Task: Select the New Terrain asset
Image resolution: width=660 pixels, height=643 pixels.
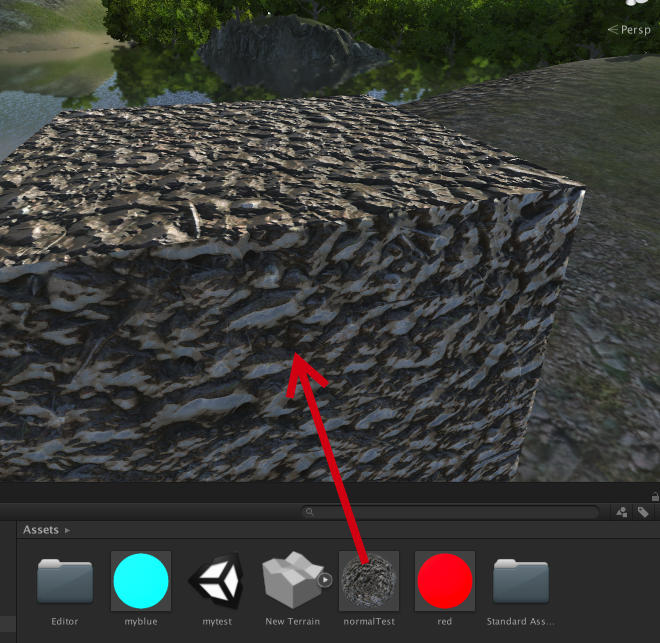Action: click(292, 581)
